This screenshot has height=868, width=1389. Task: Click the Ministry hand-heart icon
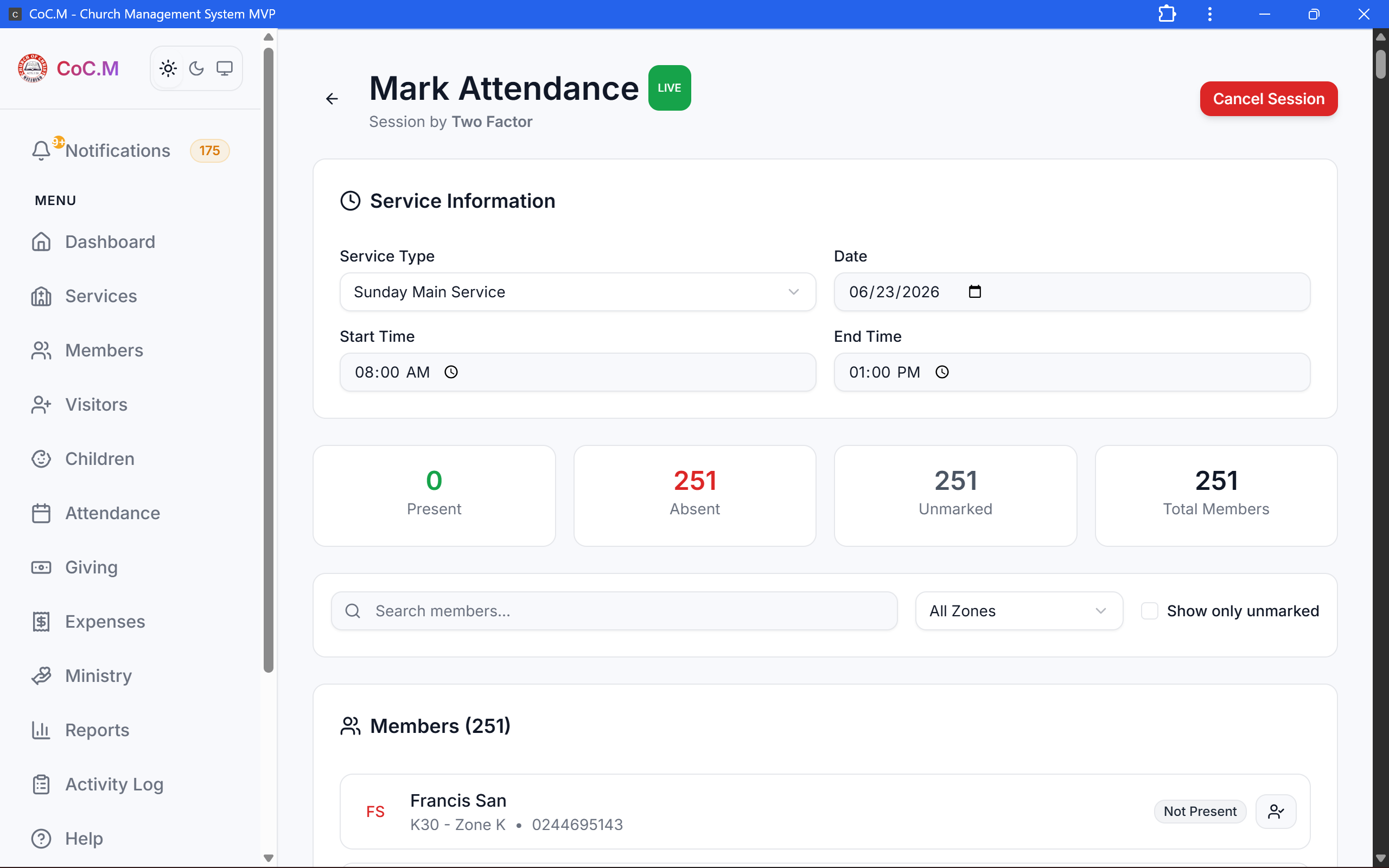tap(41, 676)
